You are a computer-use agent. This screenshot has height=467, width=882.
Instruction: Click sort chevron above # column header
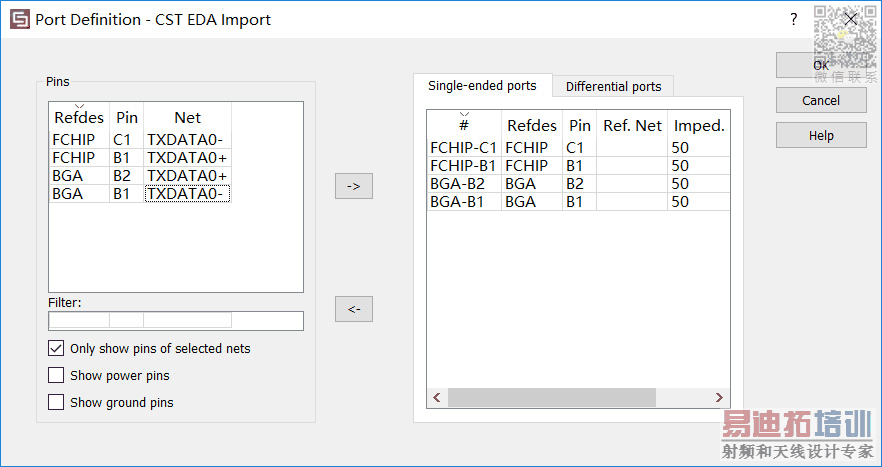pyautogui.click(x=464, y=114)
